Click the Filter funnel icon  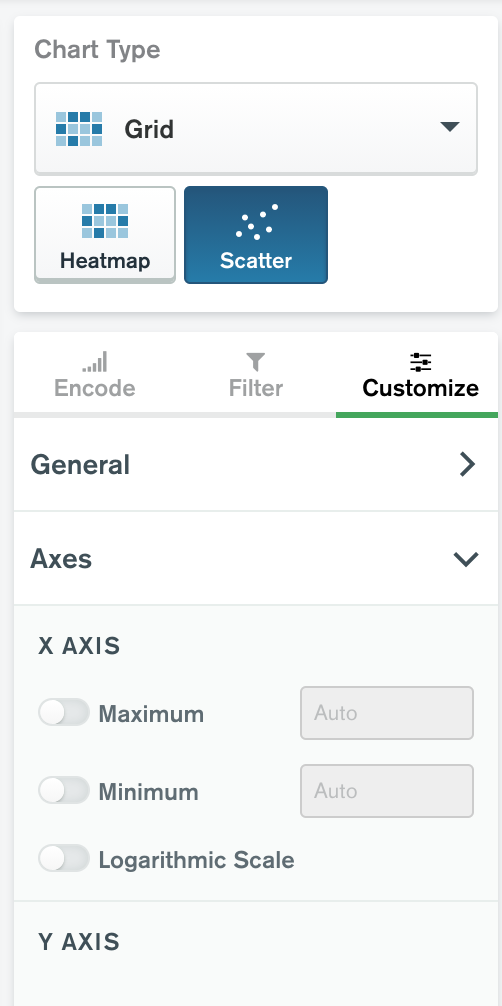[255, 362]
